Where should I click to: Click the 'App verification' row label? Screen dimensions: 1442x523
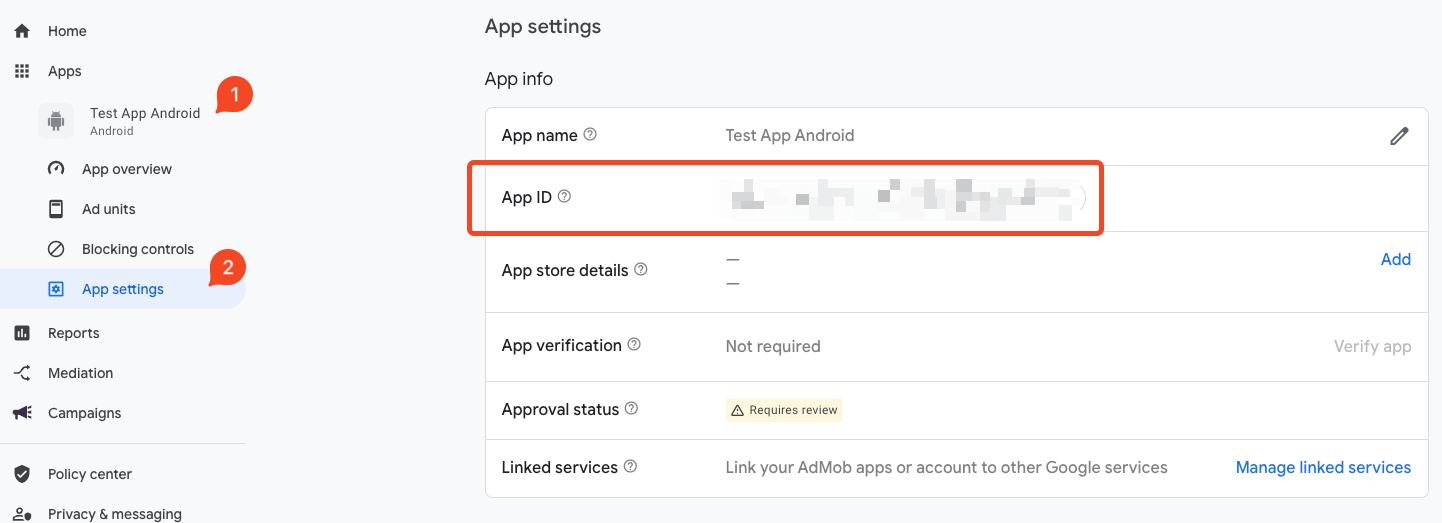pos(562,345)
